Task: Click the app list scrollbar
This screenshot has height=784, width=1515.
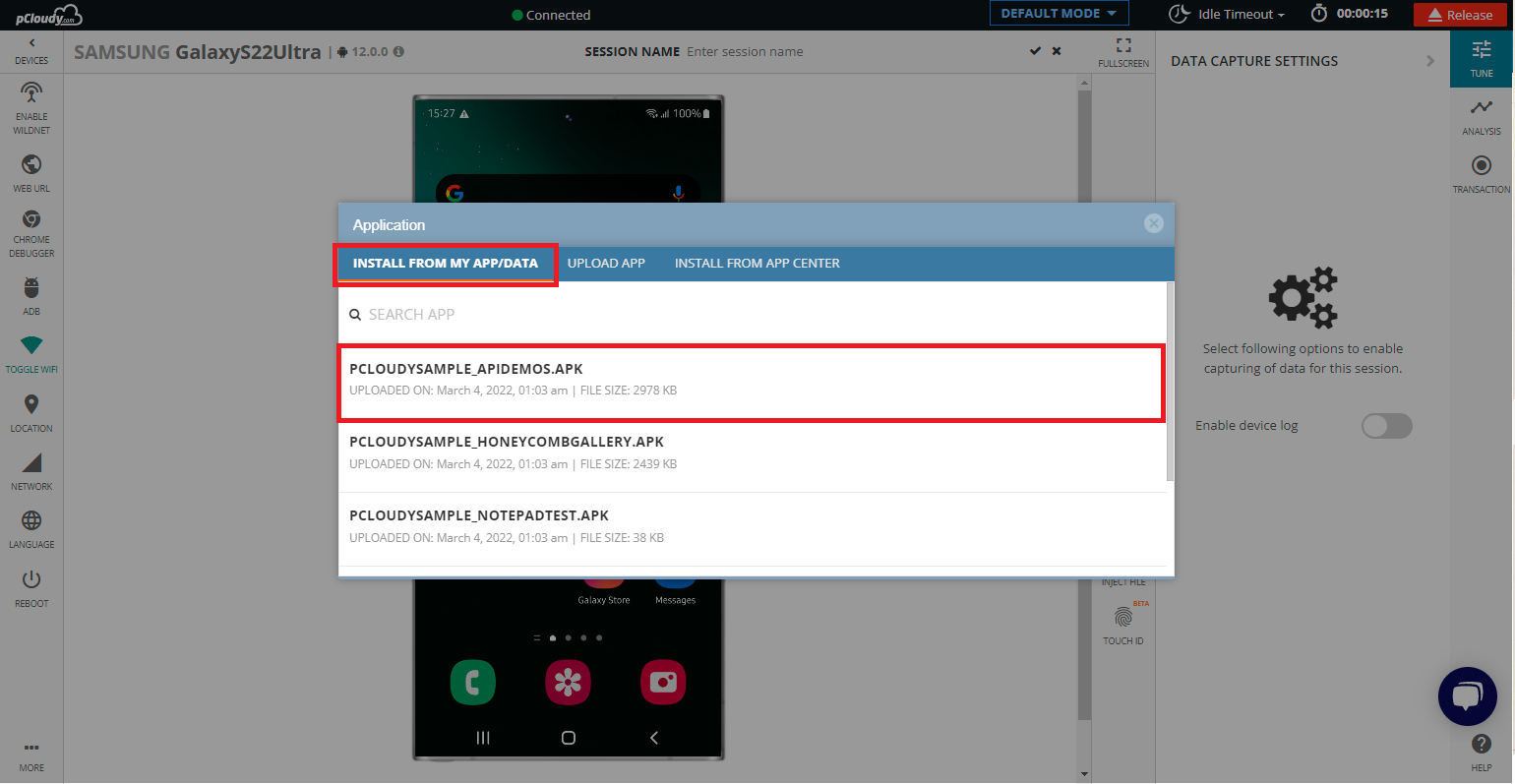Action: pos(1171,382)
